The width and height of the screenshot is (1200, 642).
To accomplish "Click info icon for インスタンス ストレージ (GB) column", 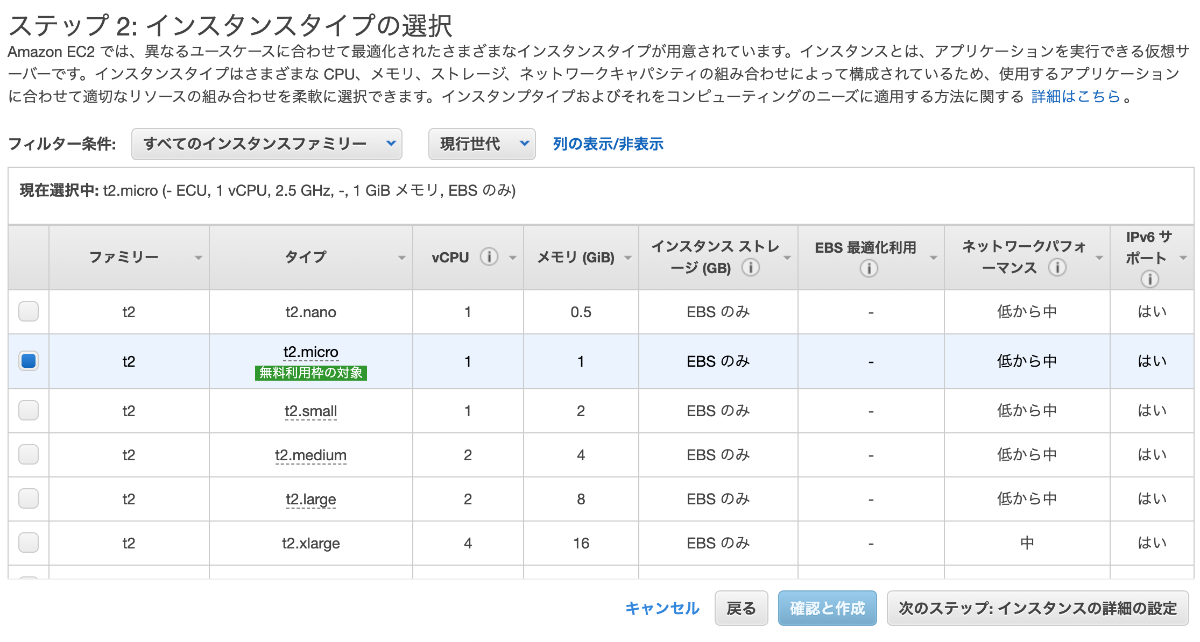I will pyautogui.click(x=750, y=268).
